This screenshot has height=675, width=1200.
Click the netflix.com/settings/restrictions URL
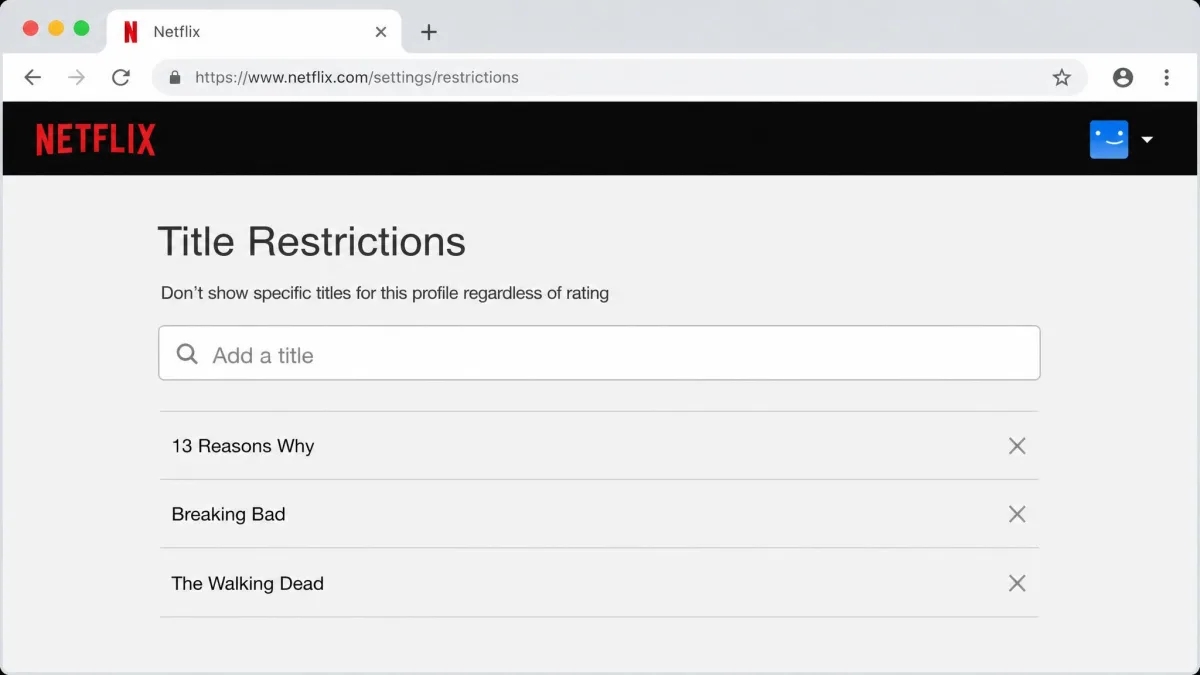[357, 77]
